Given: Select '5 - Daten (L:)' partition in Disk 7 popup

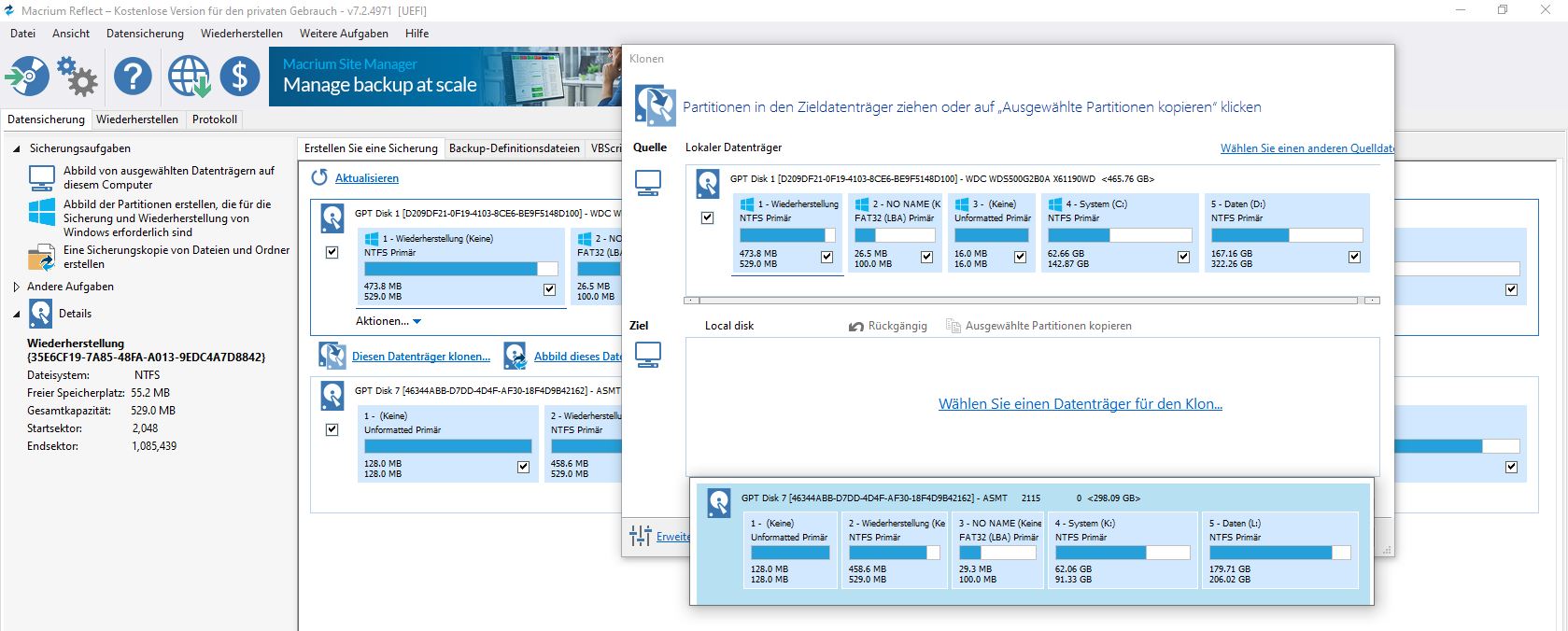Looking at the screenshot, I should [x=1279, y=551].
